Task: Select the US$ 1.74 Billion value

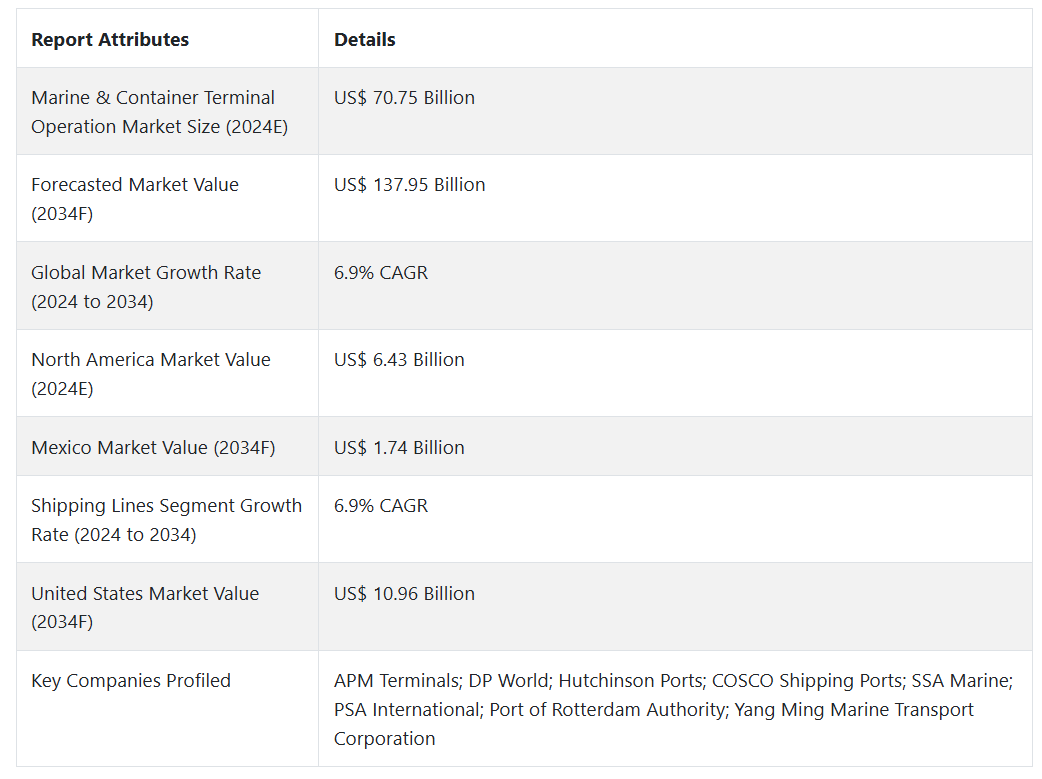Action: pyautogui.click(x=399, y=448)
